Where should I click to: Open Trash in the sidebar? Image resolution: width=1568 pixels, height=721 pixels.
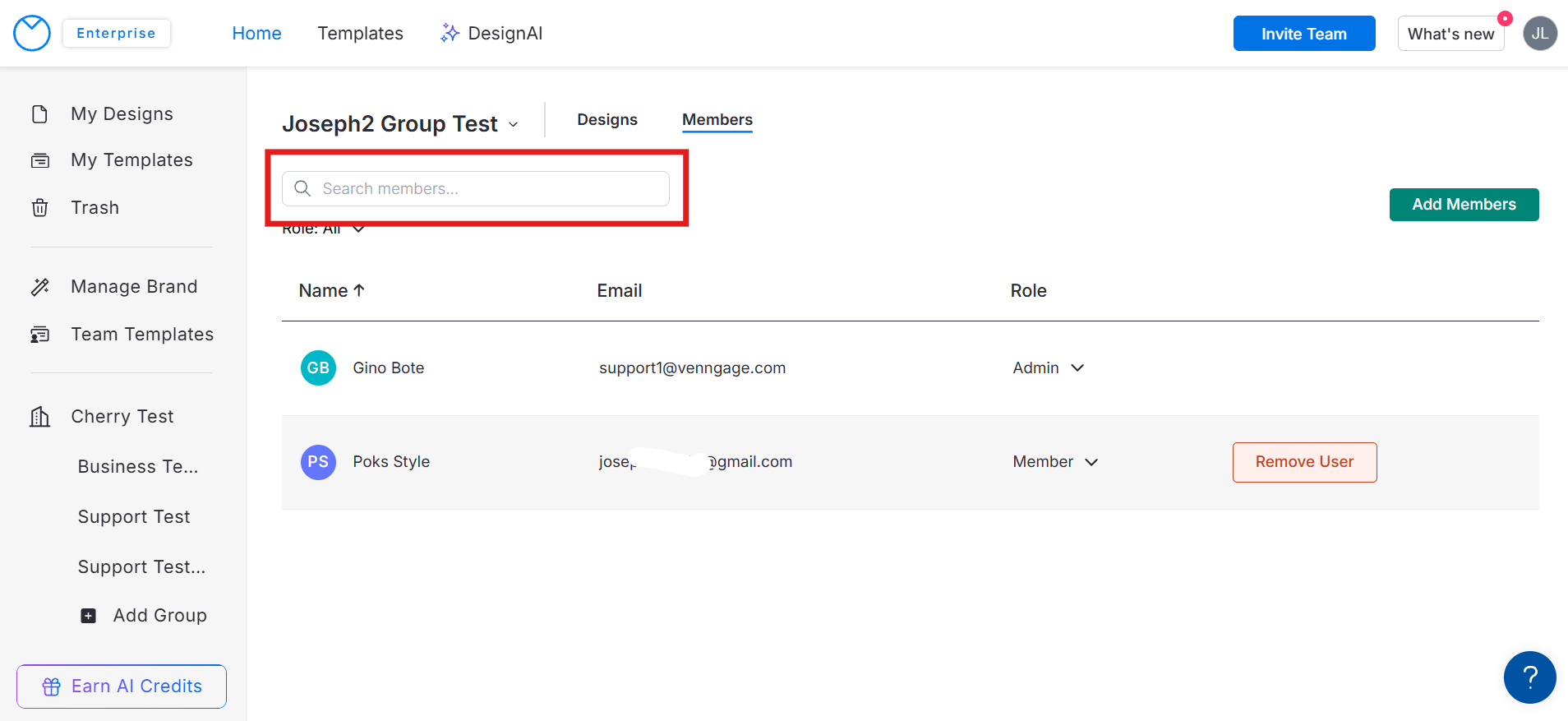[95, 207]
